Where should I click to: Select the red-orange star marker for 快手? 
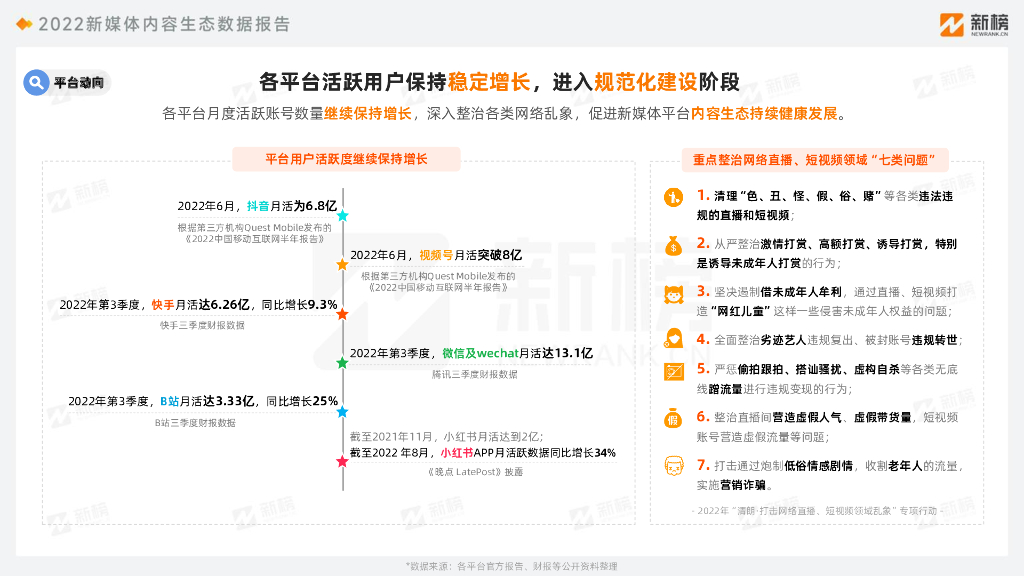coord(343,313)
